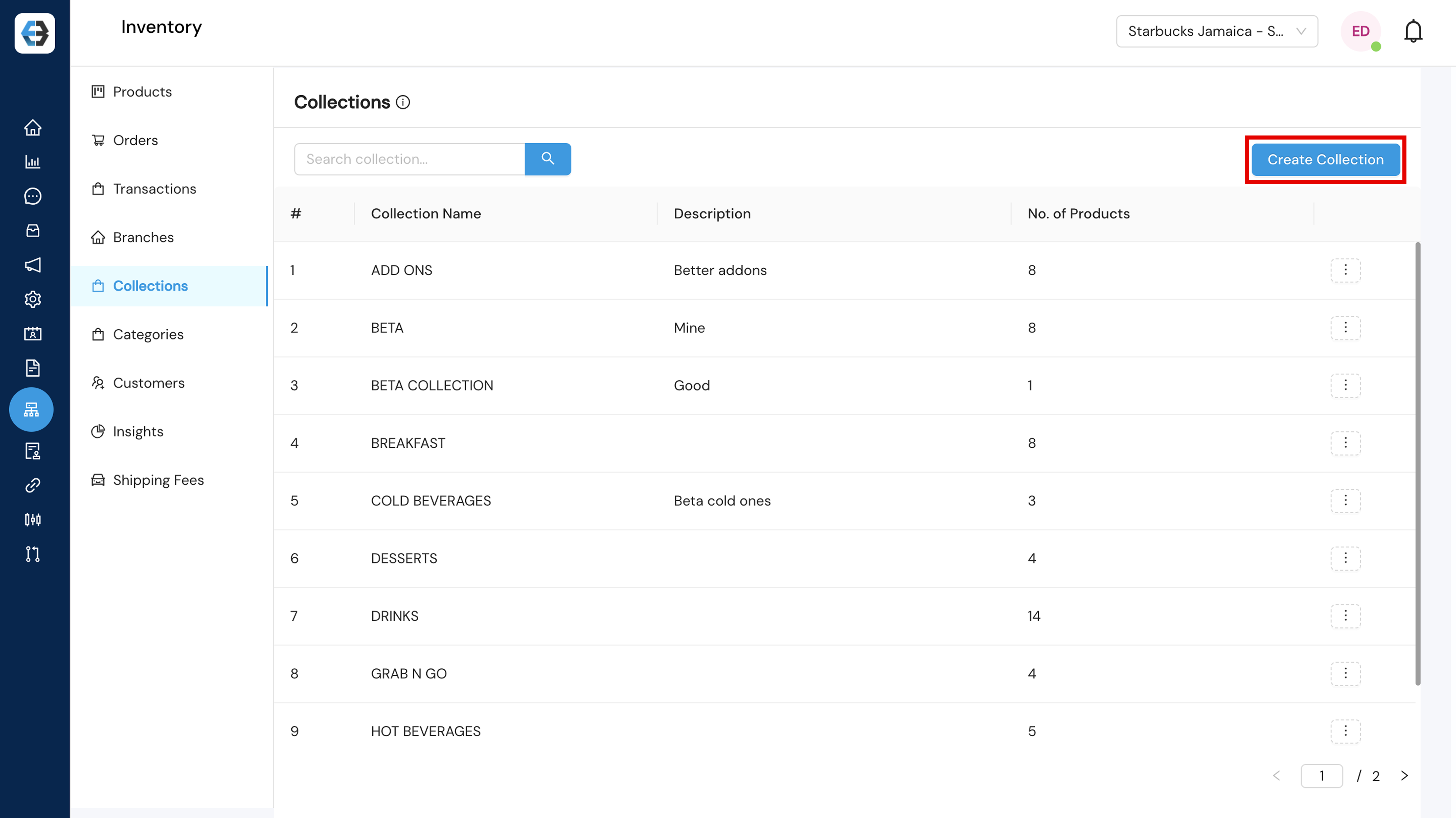This screenshot has width=1456, height=818.
Task: Click the home icon in left sidebar
Action: click(x=33, y=128)
